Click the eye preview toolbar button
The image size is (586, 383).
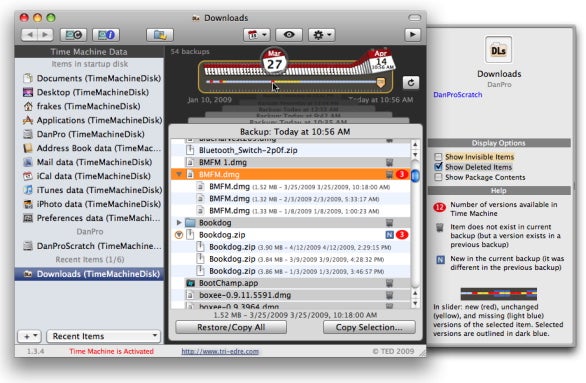coord(289,35)
